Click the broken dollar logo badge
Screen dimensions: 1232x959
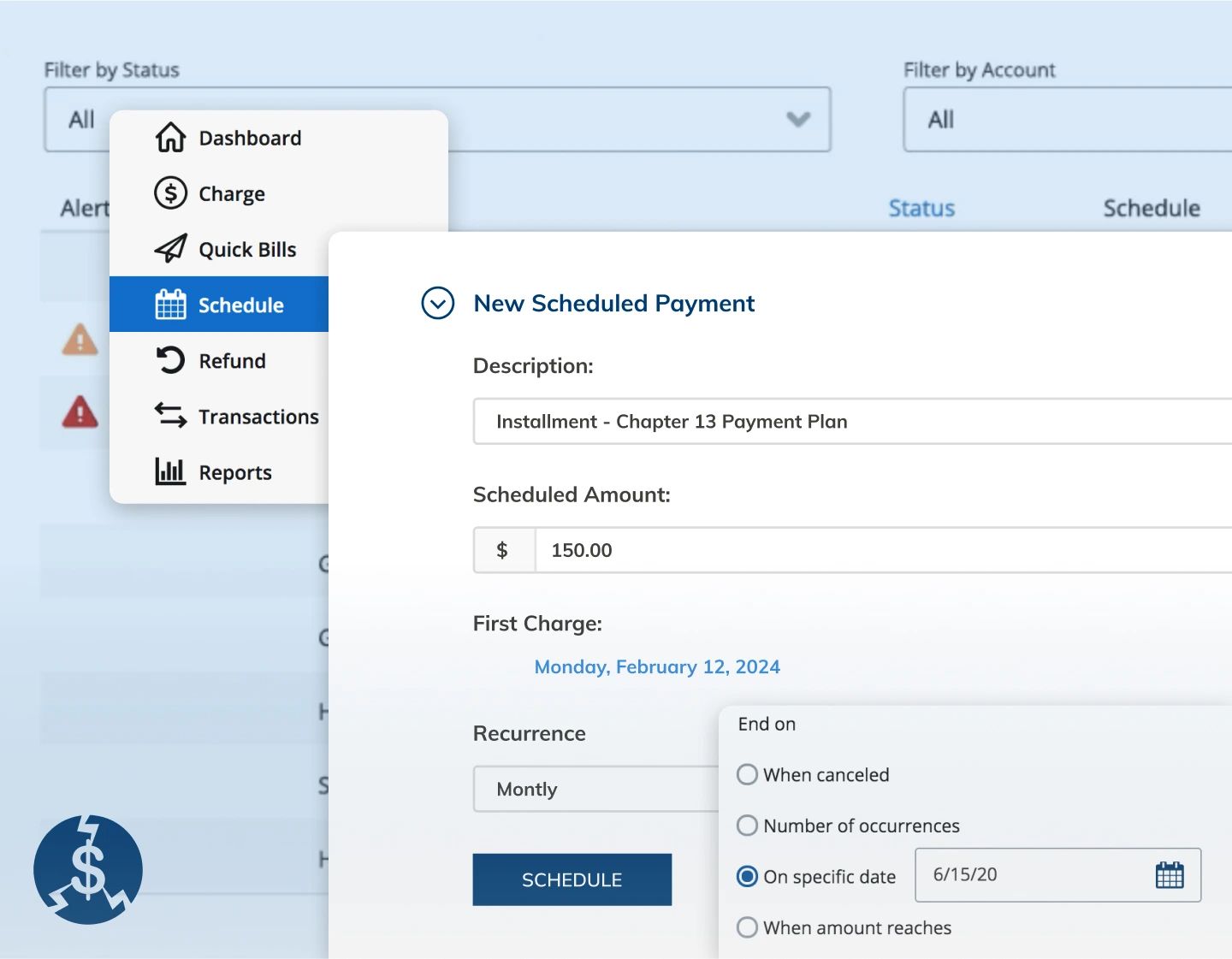(x=88, y=869)
